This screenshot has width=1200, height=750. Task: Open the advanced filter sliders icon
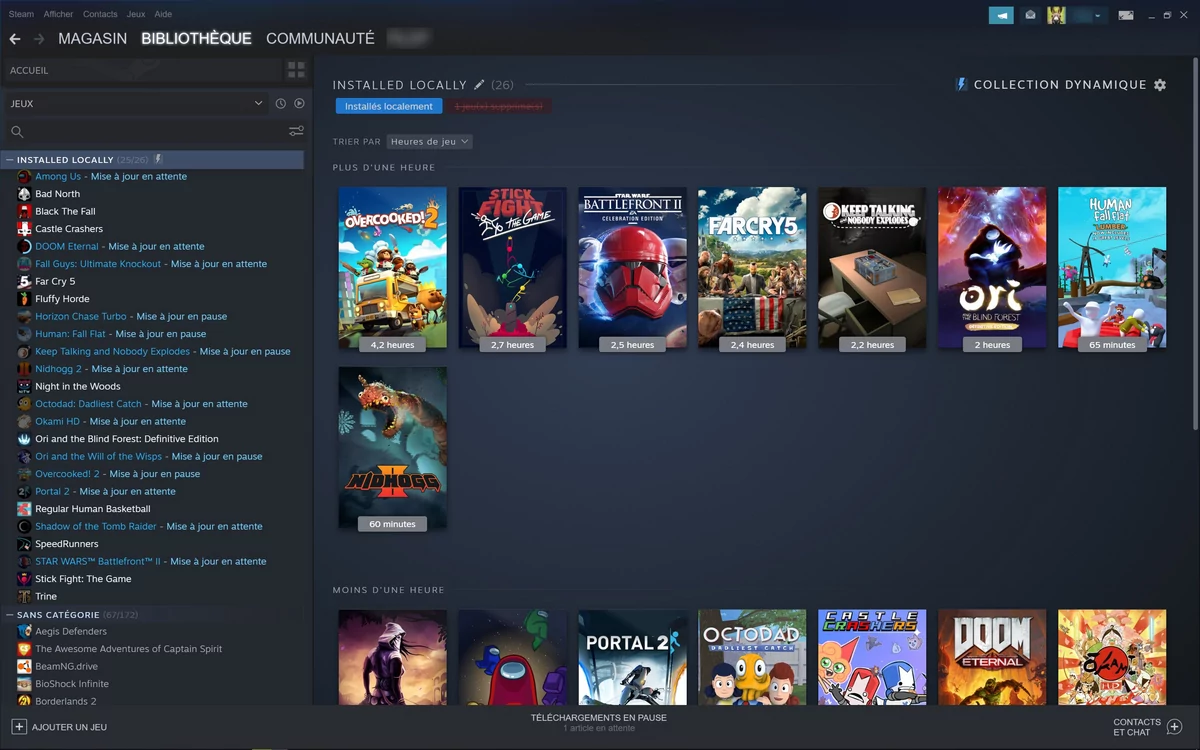(296, 131)
